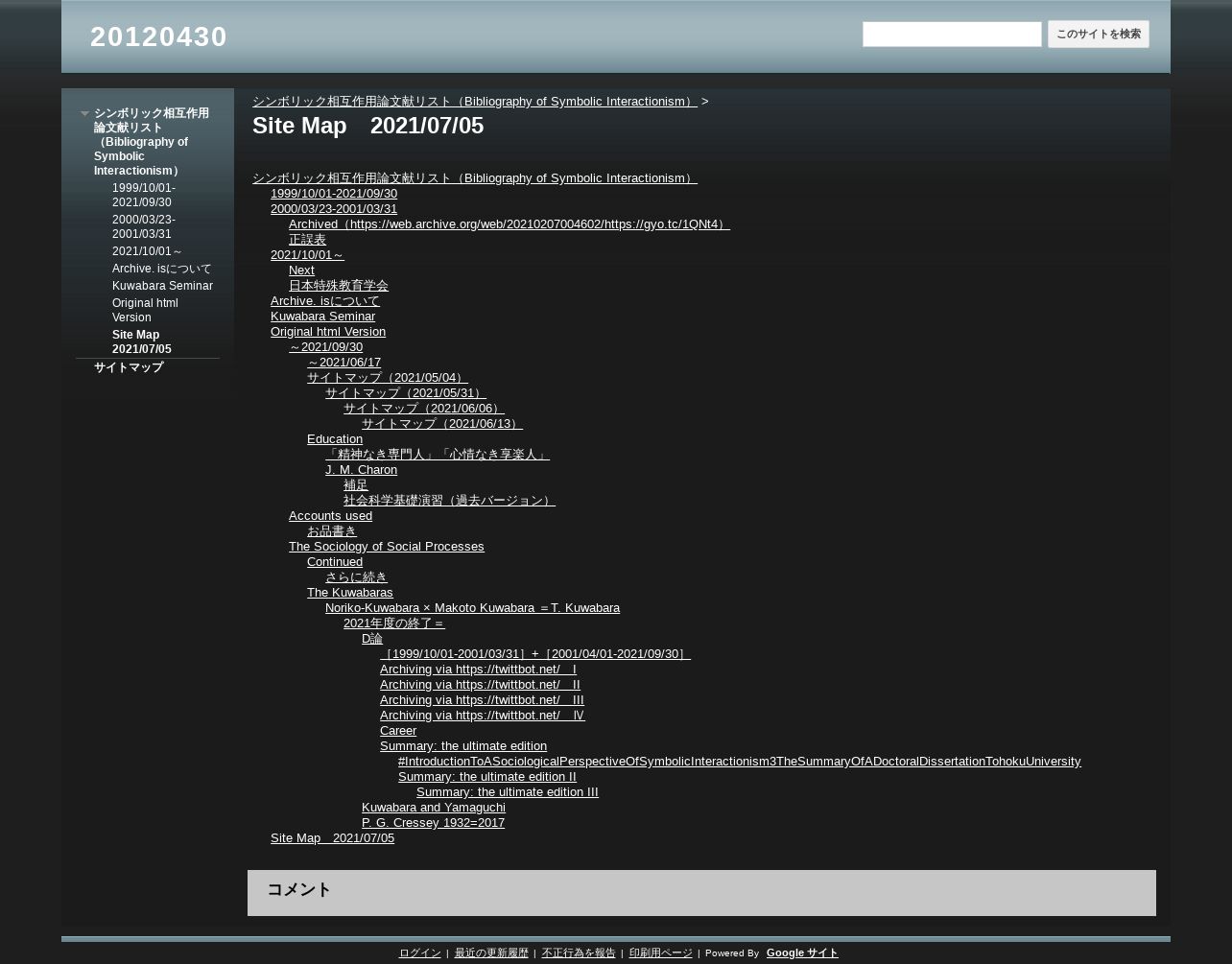This screenshot has height=964, width=1232.
Task: Open The Sociology of Social Processes link
Action: (387, 546)
